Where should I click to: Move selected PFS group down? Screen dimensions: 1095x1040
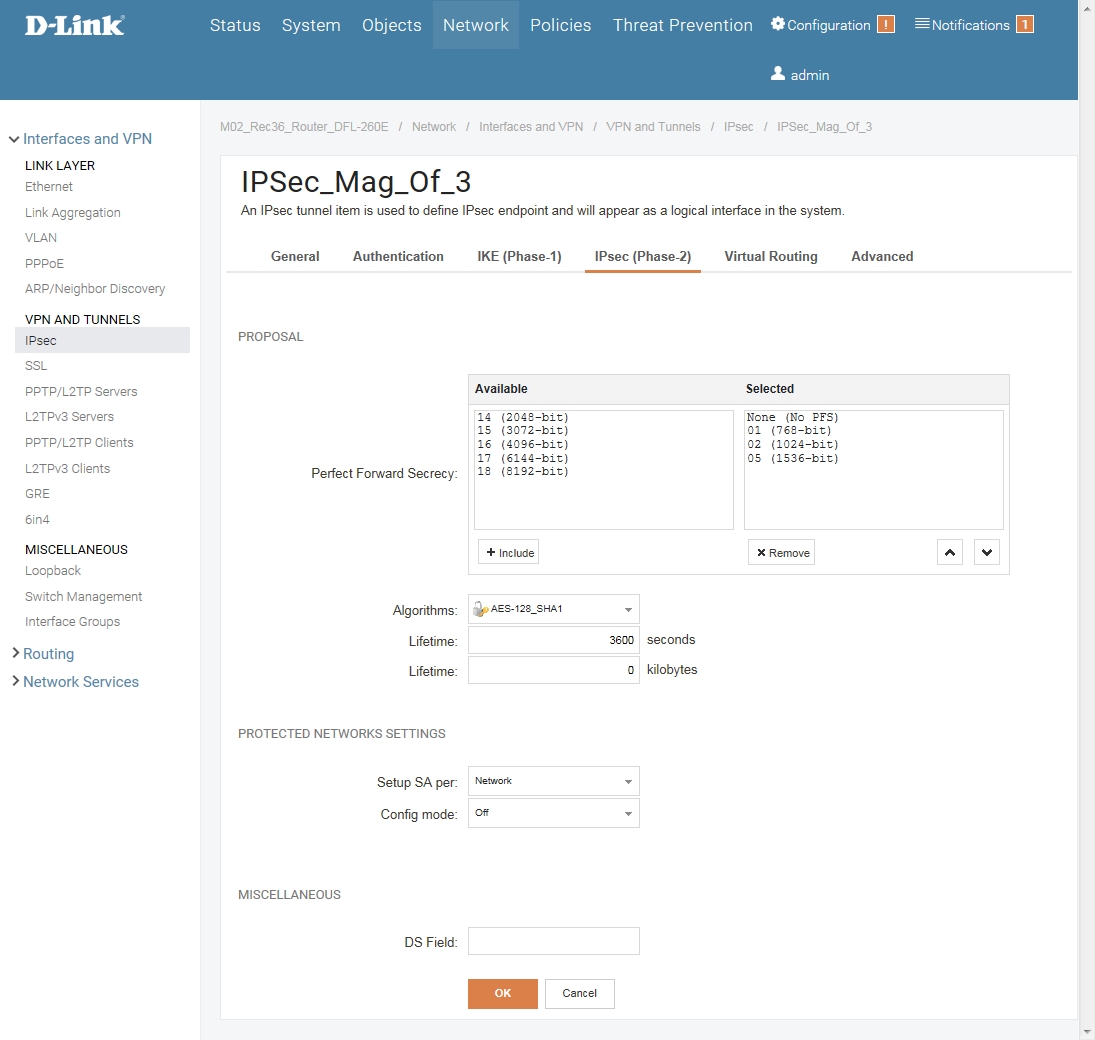[987, 553]
